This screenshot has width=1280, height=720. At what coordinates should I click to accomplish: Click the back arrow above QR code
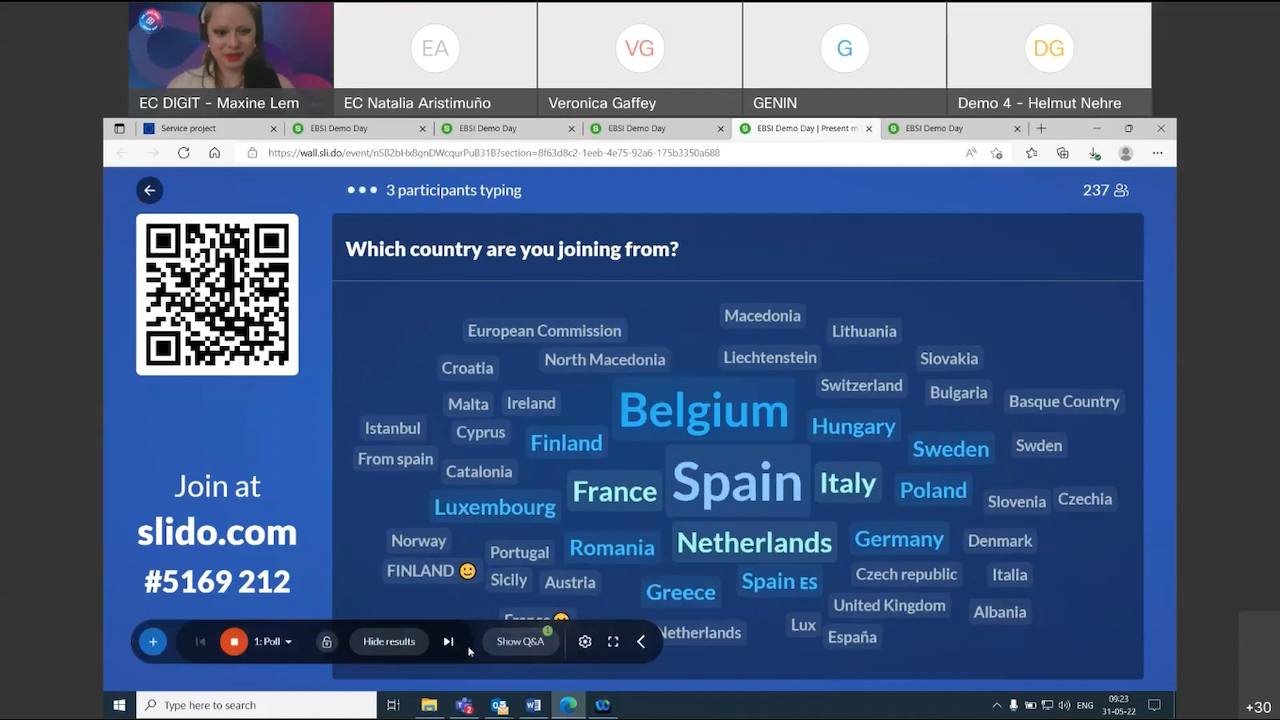pos(150,190)
